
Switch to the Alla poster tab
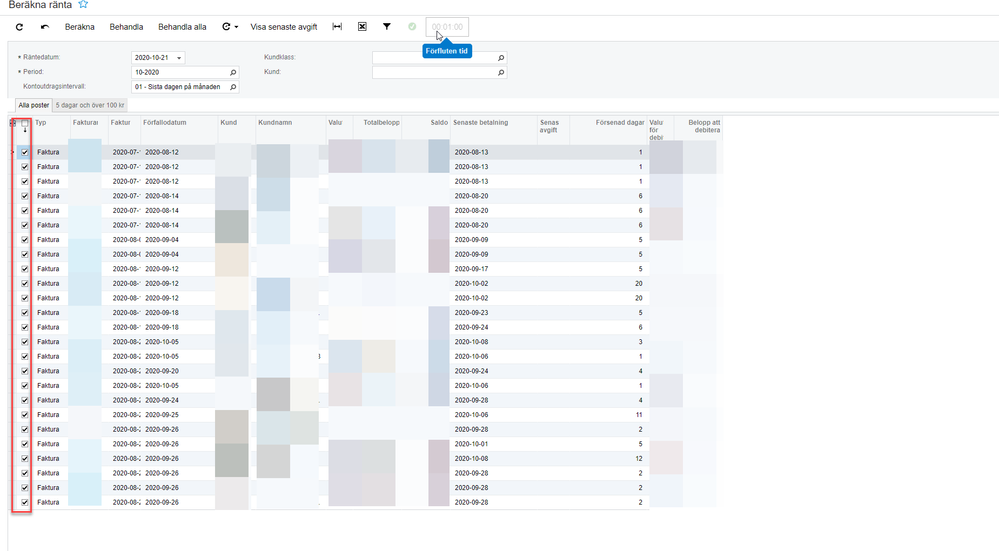click(x=33, y=104)
